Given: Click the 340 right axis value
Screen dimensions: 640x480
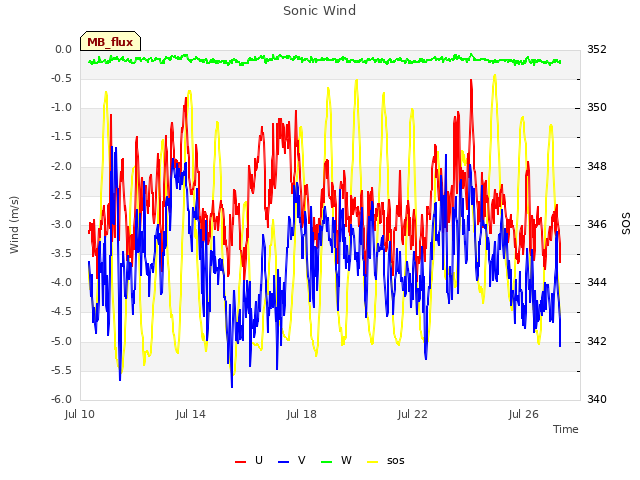Looking at the screenshot, I should pyautogui.click(x=597, y=400).
